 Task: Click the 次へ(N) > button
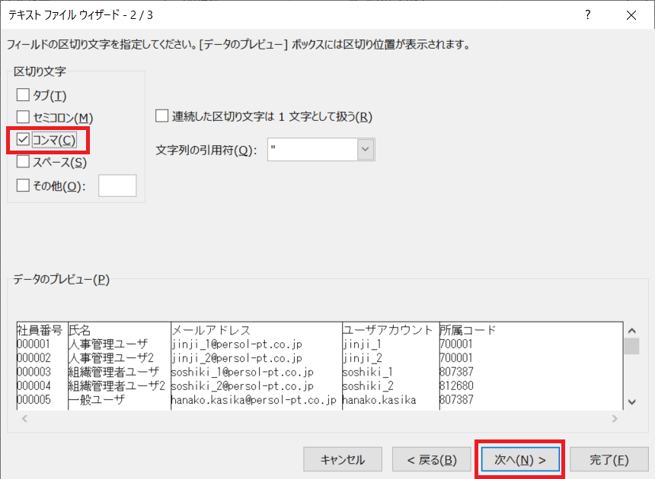click(x=520, y=460)
